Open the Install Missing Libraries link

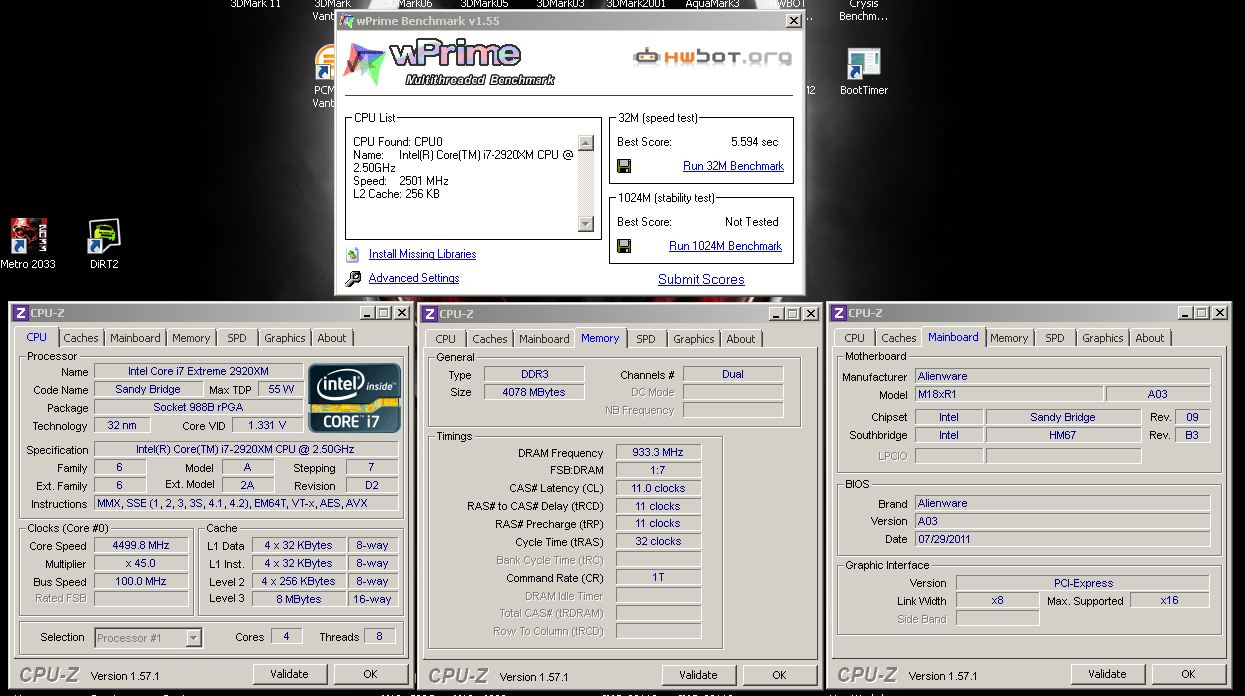point(422,254)
